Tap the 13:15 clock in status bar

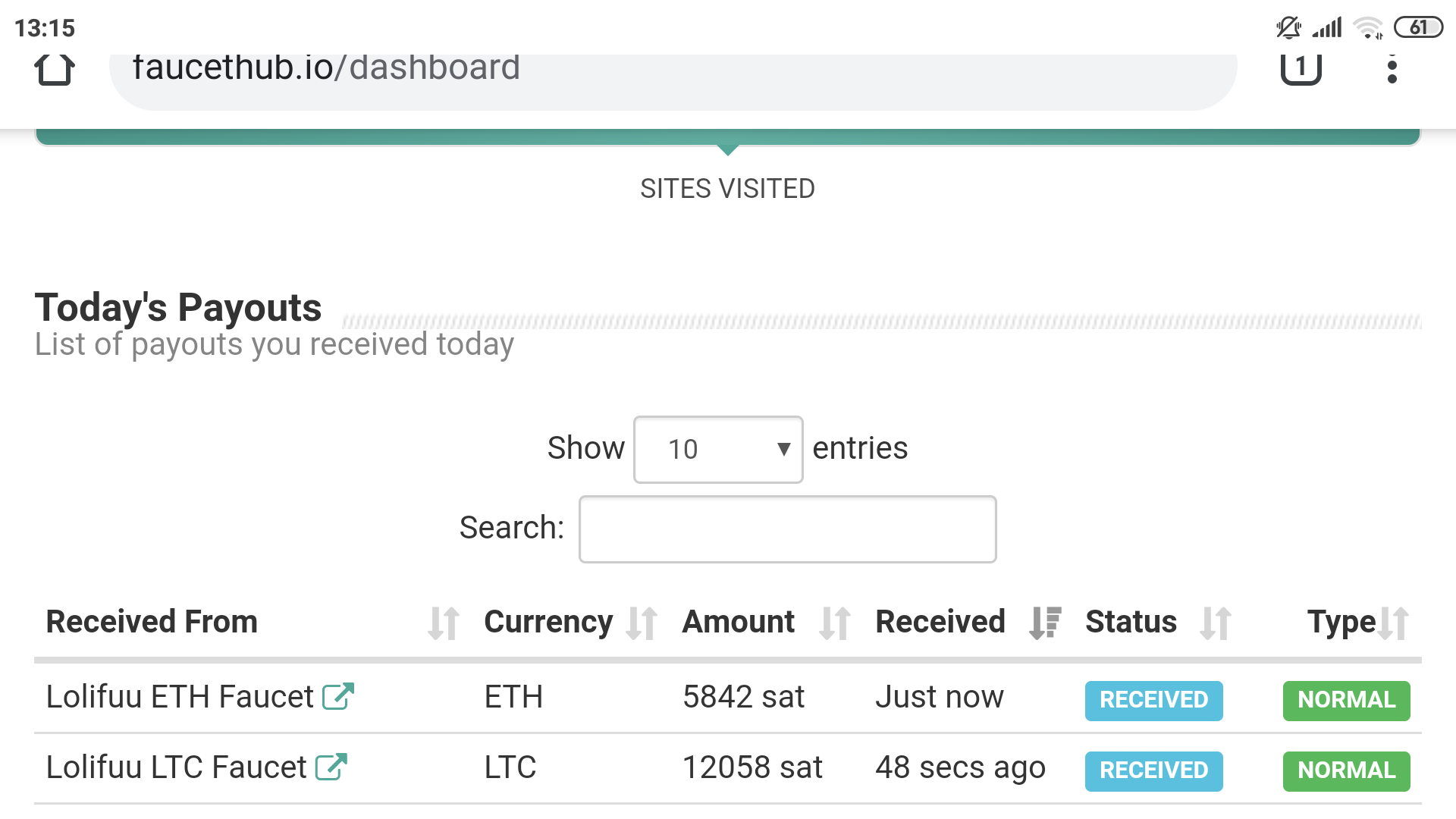click(x=45, y=28)
